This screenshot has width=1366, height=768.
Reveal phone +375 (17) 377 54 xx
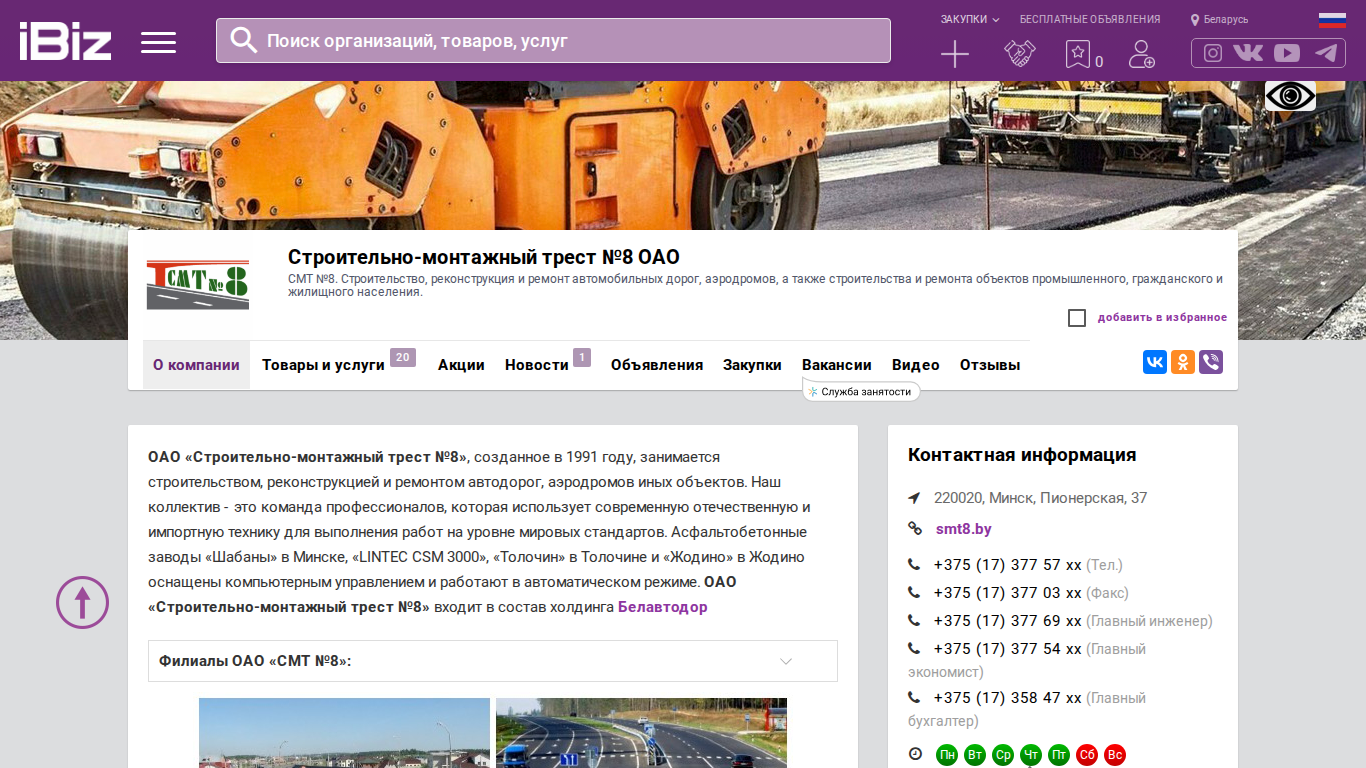coord(1008,649)
